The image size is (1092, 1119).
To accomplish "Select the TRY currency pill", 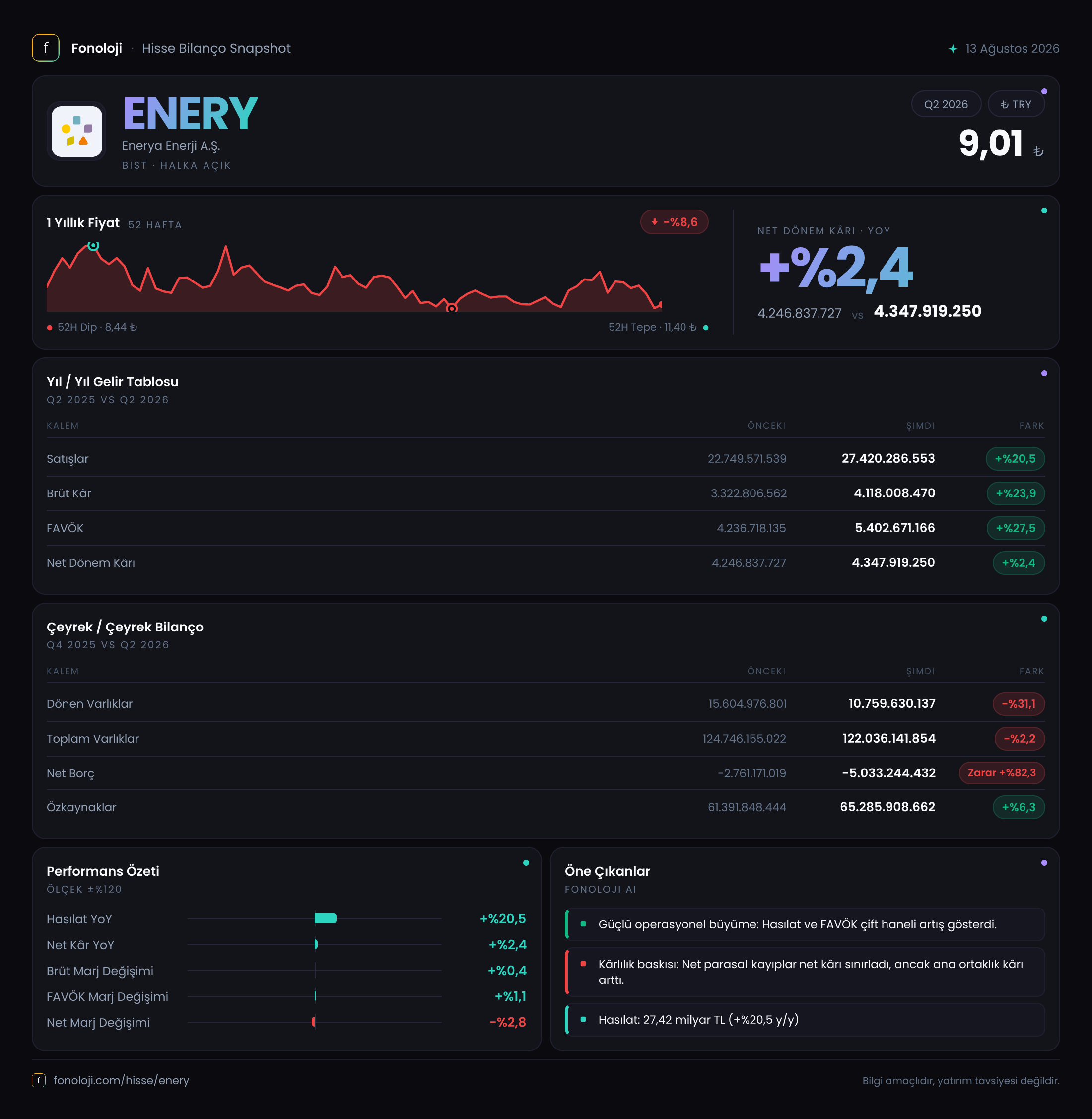I will coord(1016,104).
